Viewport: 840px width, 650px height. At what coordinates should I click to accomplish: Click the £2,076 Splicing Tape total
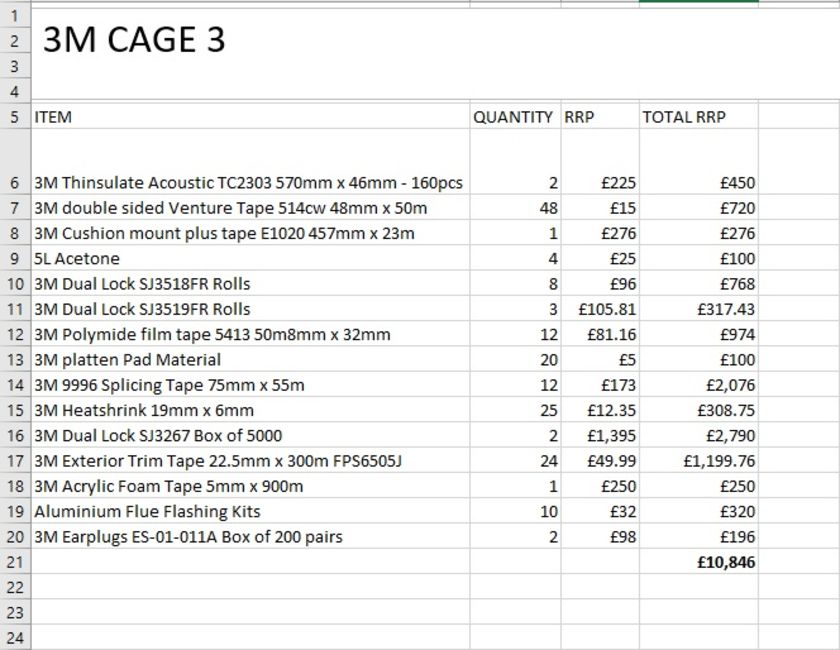[730, 385]
